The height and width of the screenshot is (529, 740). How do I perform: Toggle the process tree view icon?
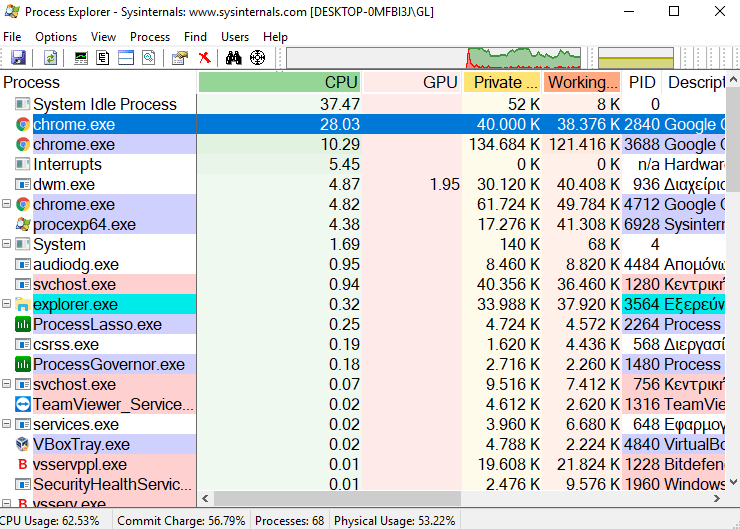[103, 58]
